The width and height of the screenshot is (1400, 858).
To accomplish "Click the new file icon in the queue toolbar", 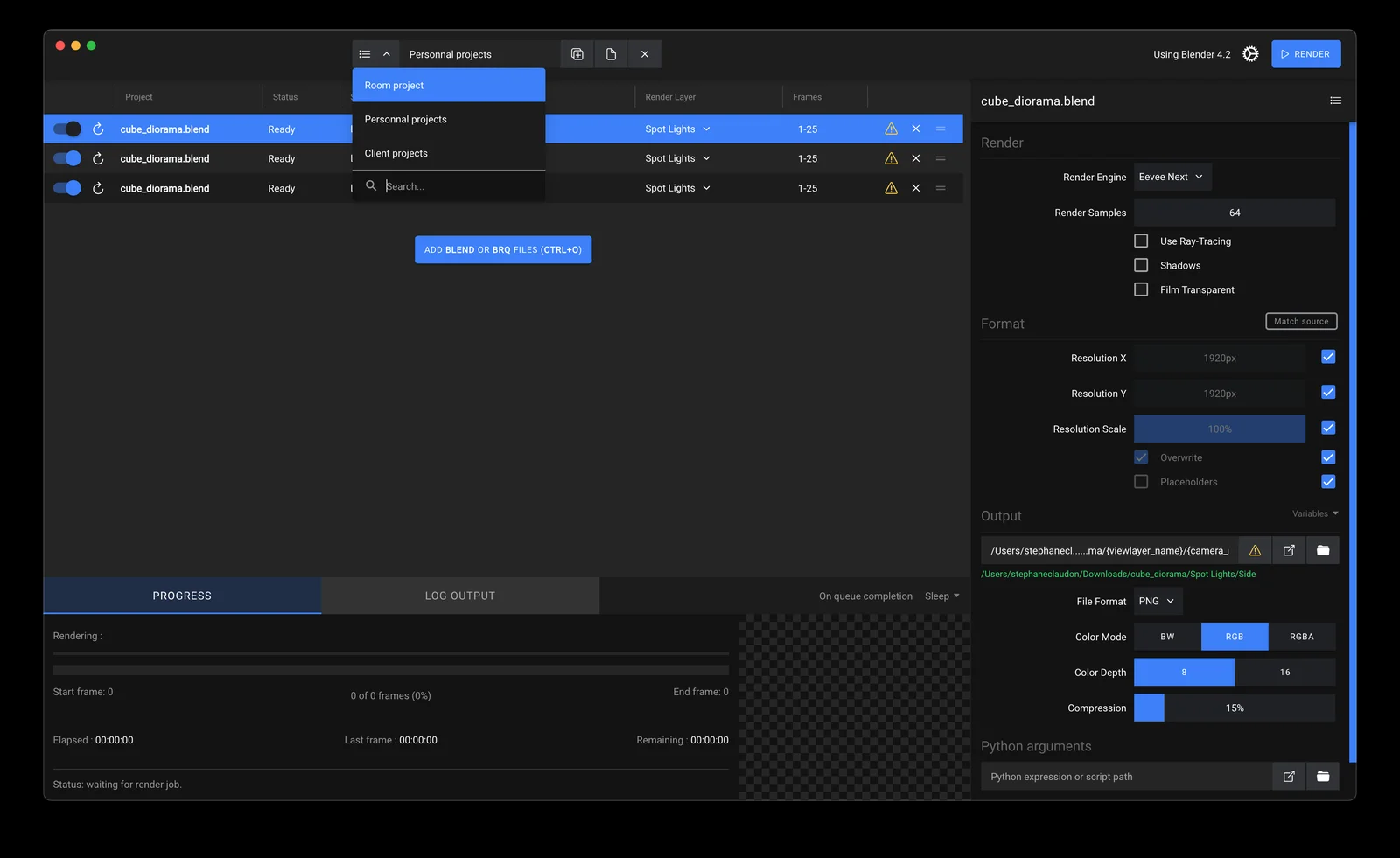I will 610,53.
